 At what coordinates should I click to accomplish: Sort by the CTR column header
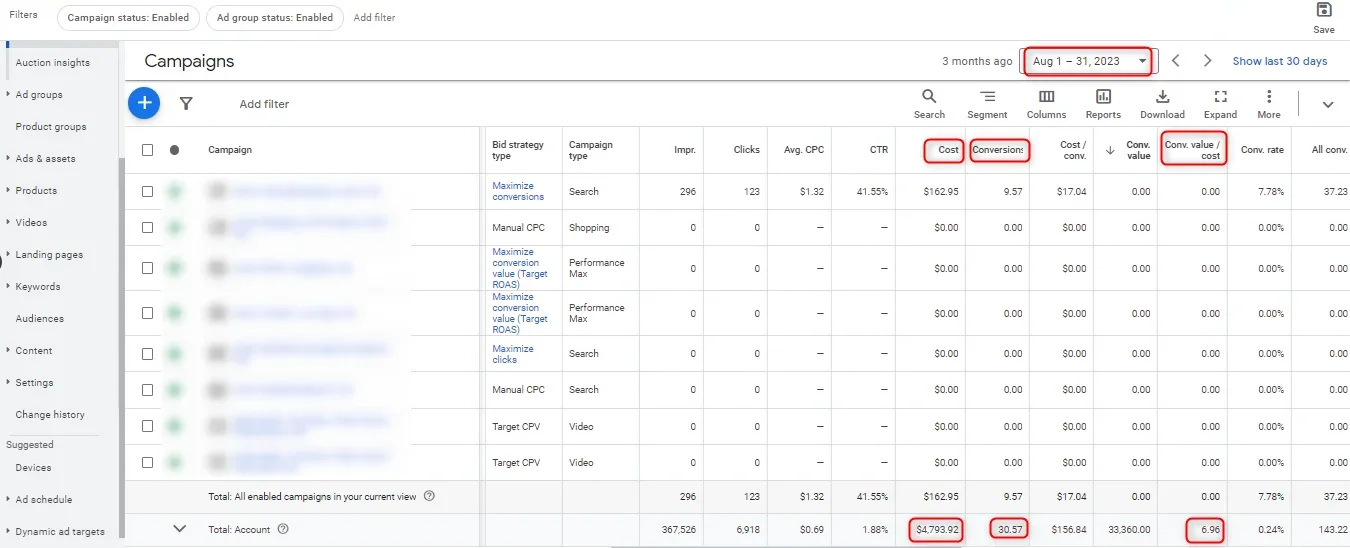[878, 150]
